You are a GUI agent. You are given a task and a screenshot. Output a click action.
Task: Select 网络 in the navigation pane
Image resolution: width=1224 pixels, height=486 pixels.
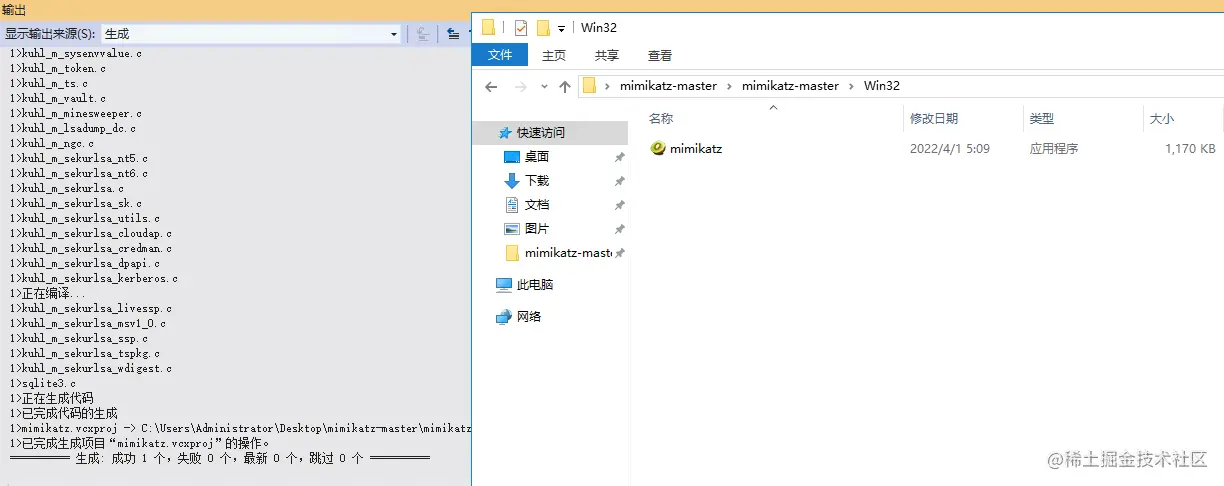point(529,316)
